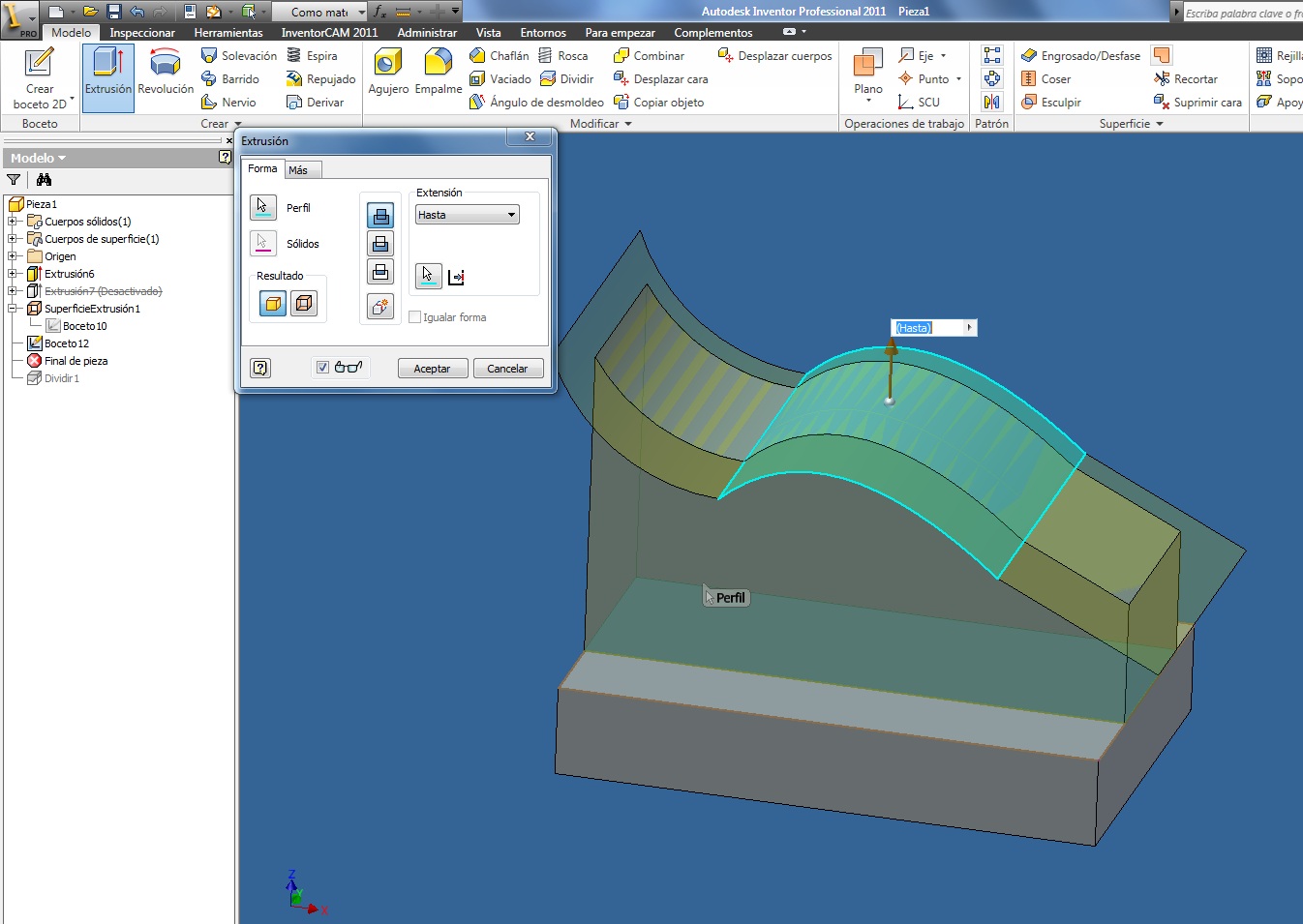Collapse the SuperficieExtrusión1 node
The height and width of the screenshot is (924, 1303).
[x=14, y=309]
